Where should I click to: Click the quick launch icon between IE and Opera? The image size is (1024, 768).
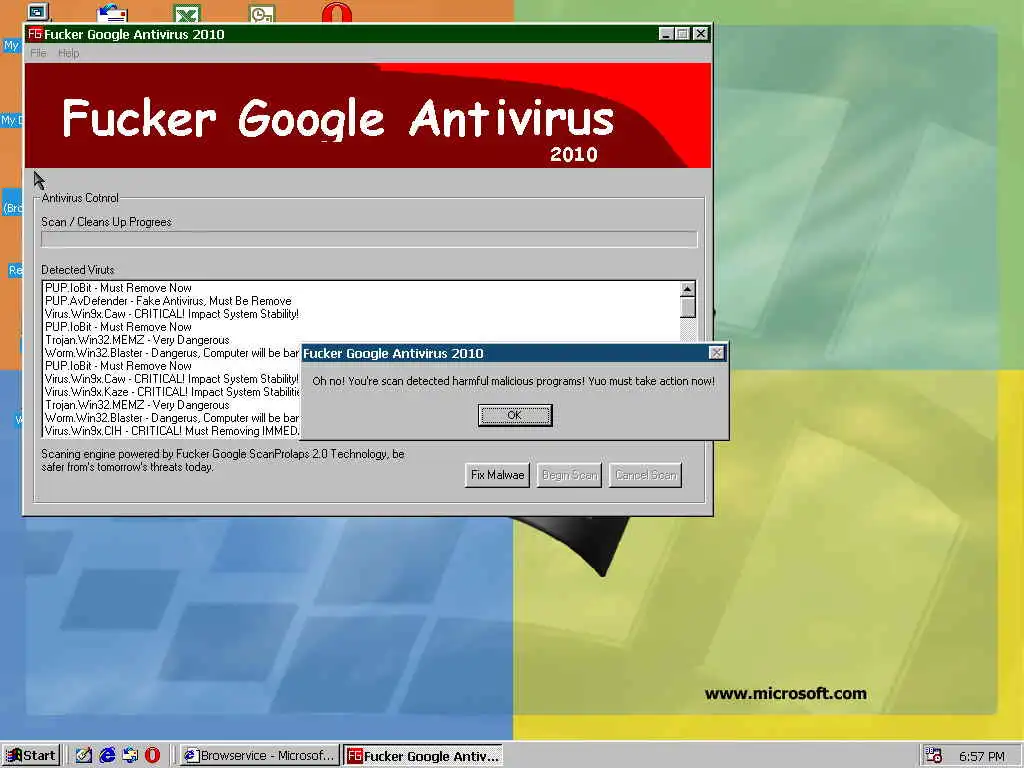(x=129, y=756)
